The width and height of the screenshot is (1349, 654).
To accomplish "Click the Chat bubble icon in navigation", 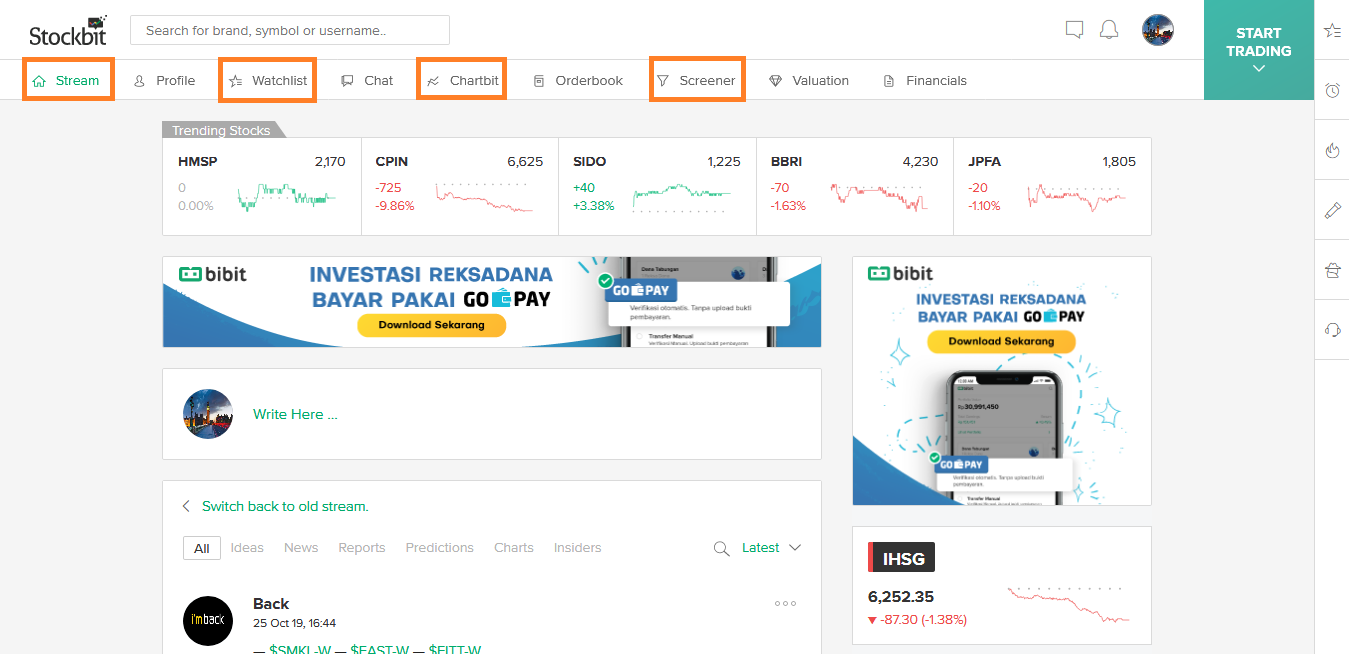I will pyautogui.click(x=347, y=81).
